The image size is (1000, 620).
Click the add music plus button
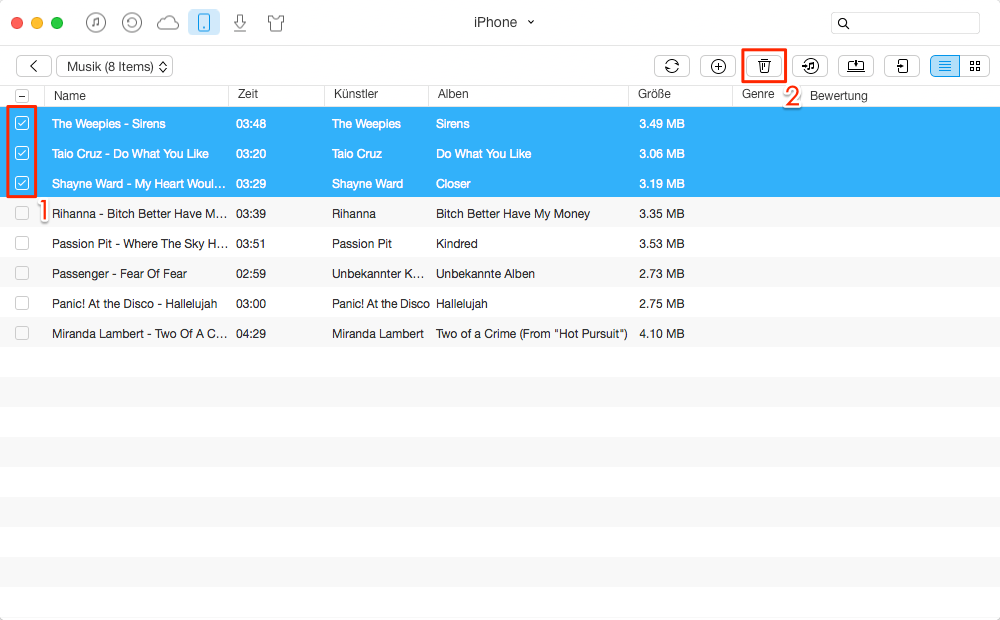tap(718, 66)
